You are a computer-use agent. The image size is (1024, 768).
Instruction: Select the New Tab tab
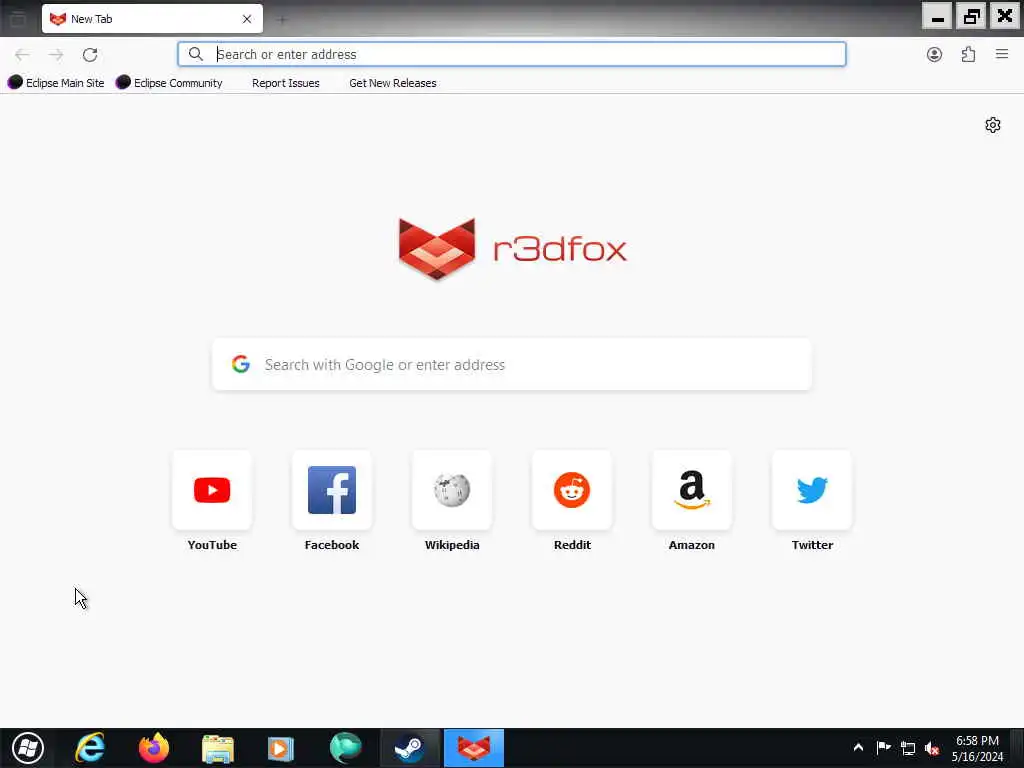pos(152,19)
